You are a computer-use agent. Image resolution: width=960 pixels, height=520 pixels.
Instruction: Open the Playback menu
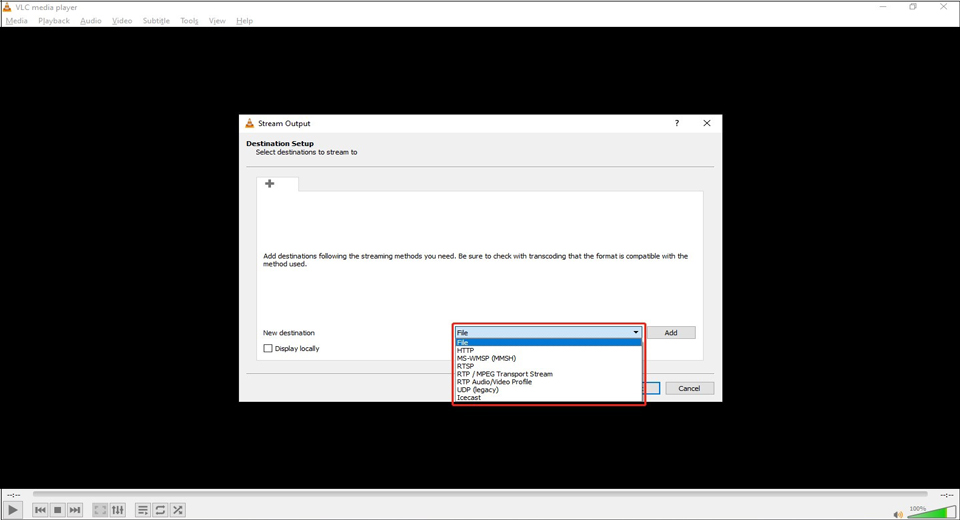tap(54, 20)
